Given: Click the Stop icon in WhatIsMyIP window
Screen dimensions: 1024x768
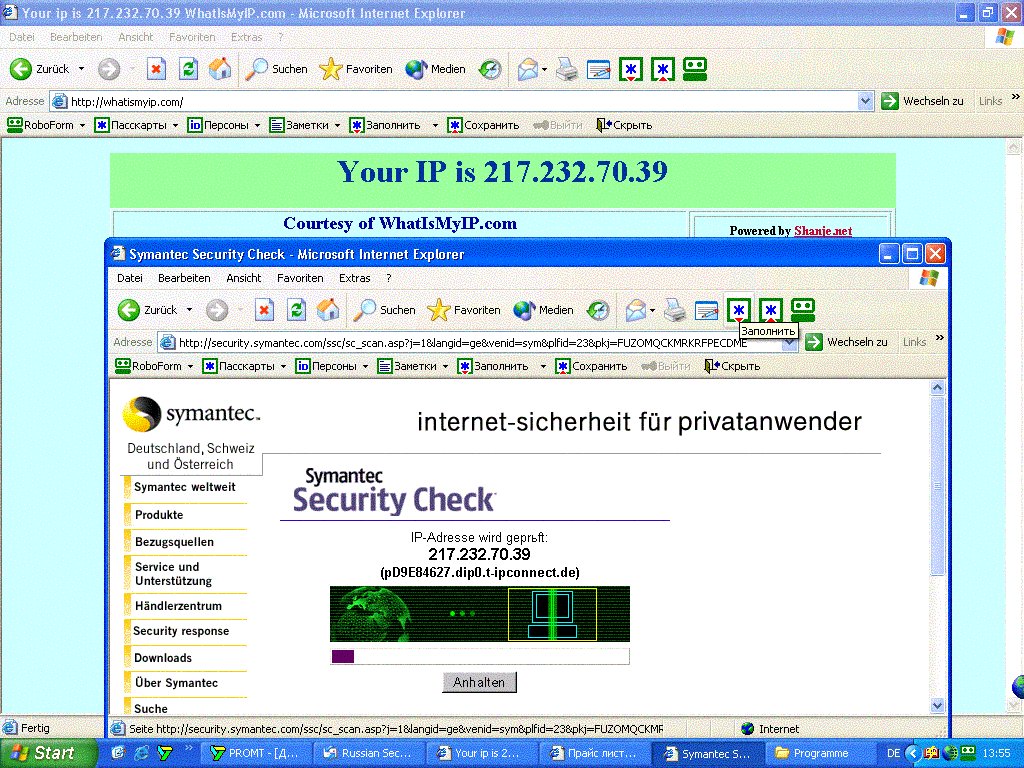Looking at the screenshot, I should [x=156, y=69].
